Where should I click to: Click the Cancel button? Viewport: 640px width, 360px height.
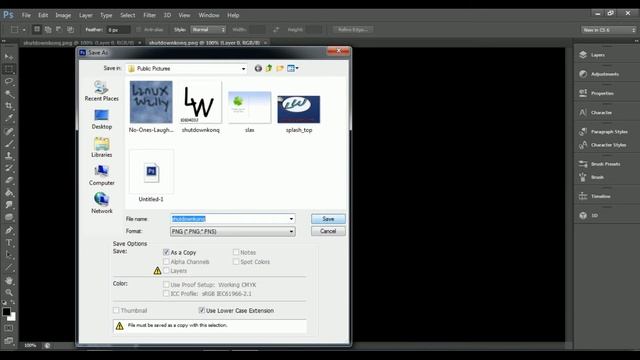click(x=328, y=231)
